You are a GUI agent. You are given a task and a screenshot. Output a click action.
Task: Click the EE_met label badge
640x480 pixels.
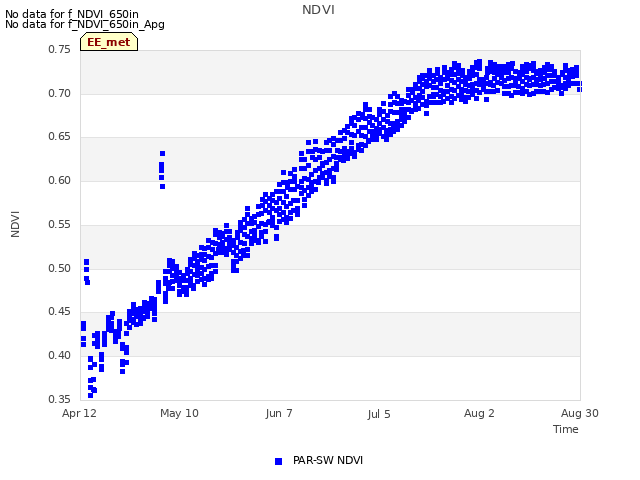point(109,42)
